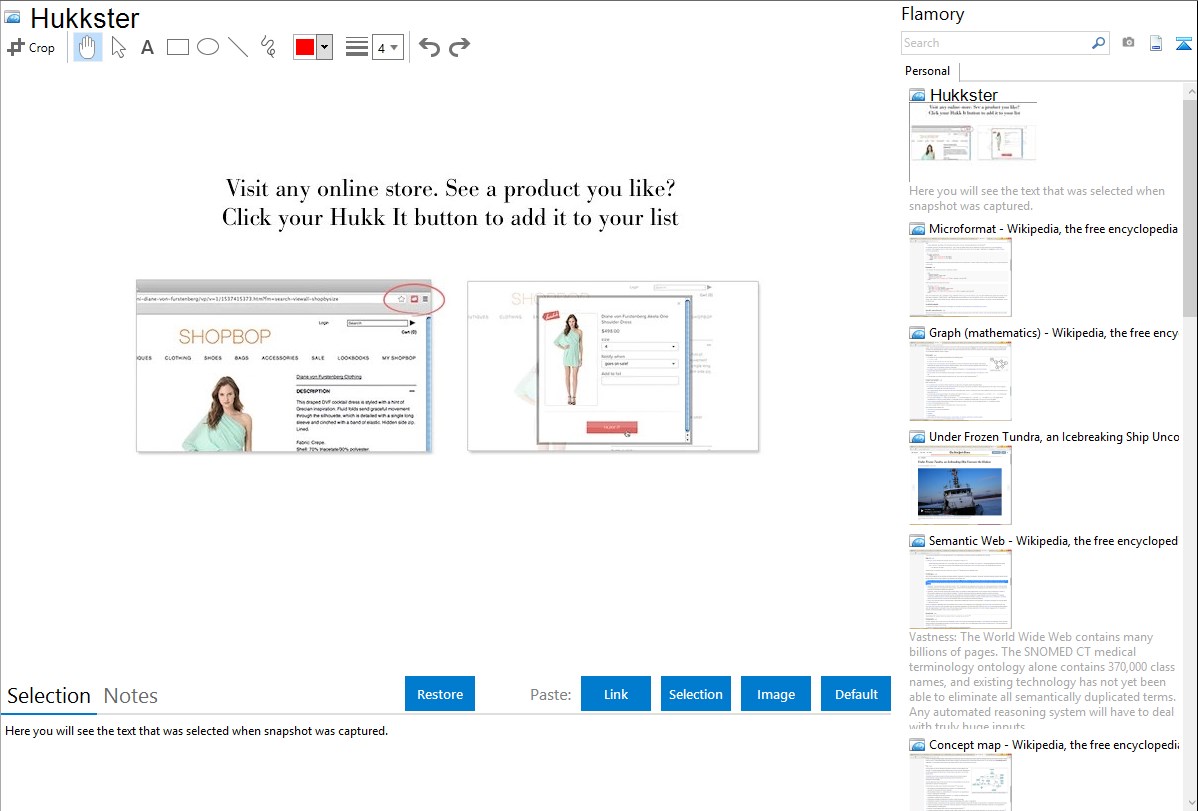1198x811 pixels.
Task: Undo the last edit
Action: (429, 47)
